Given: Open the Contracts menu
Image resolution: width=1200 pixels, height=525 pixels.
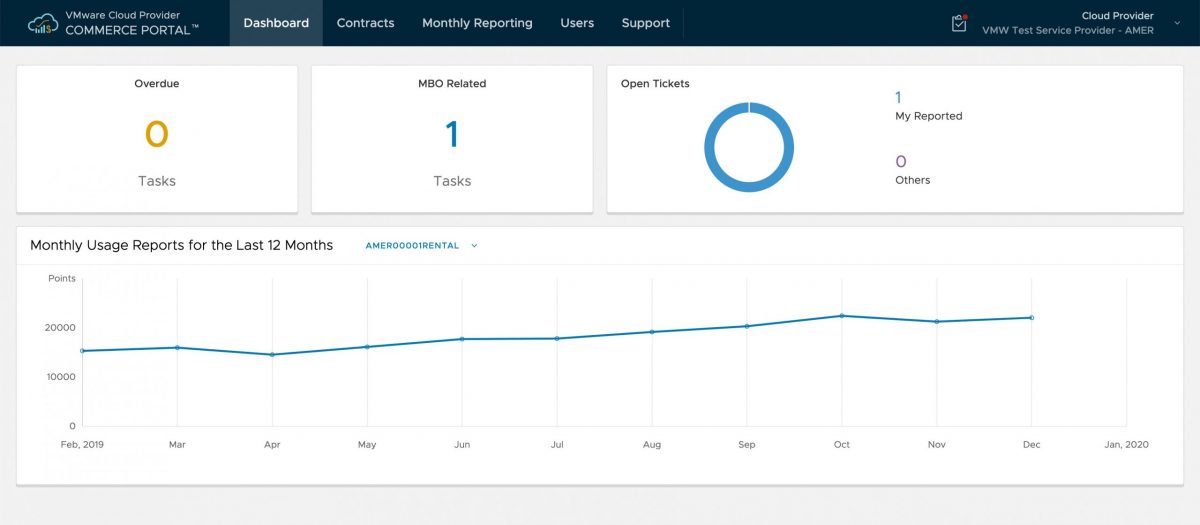Looking at the screenshot, I should (365, 23).
